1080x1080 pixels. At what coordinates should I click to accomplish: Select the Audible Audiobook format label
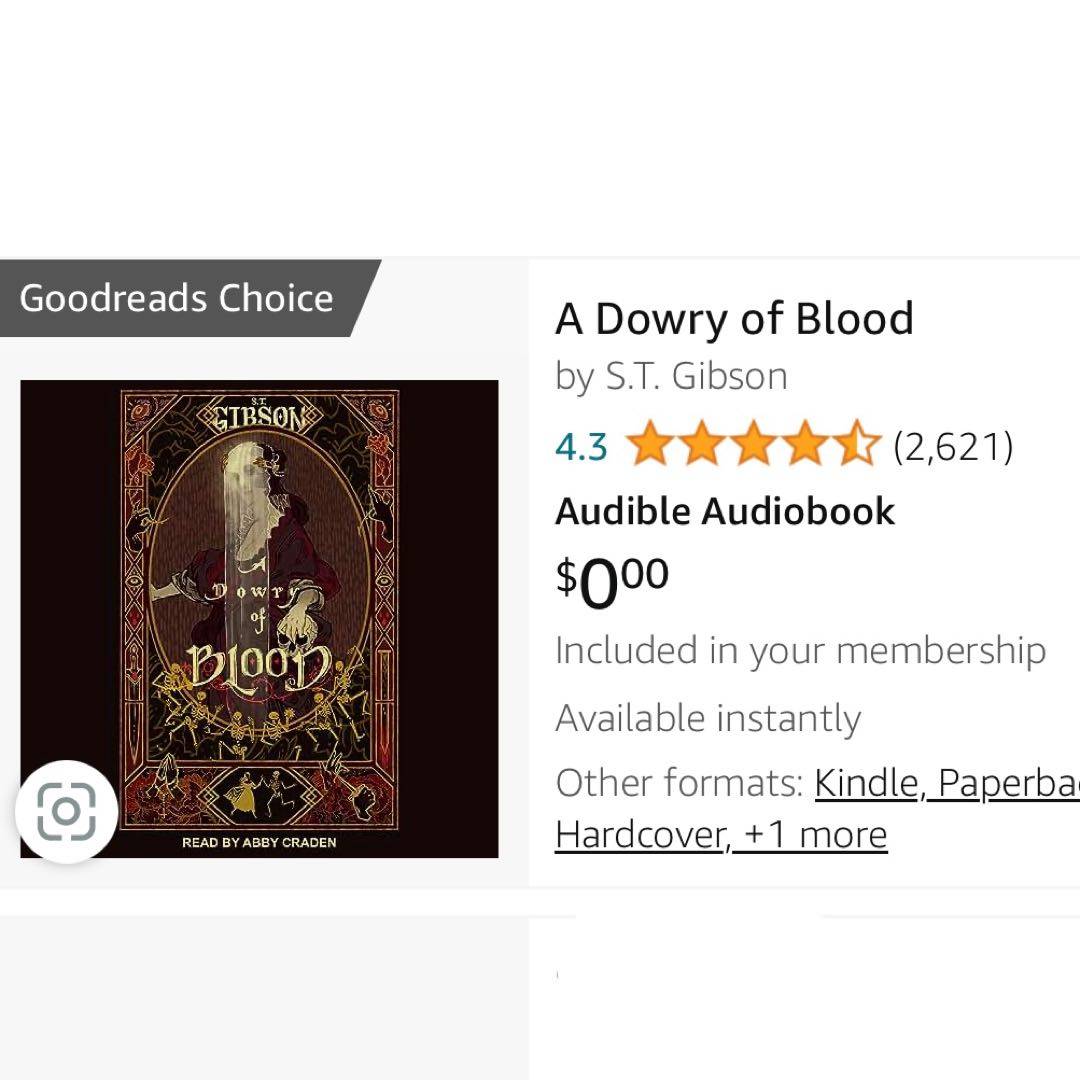click(x=725, y=511)
